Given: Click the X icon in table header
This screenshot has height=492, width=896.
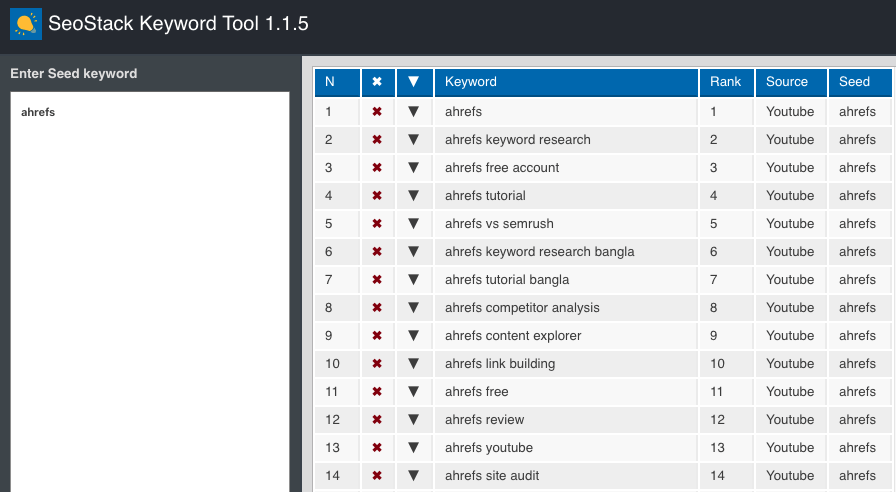Looking at the screenshot, I should click(x=377, y=82).
